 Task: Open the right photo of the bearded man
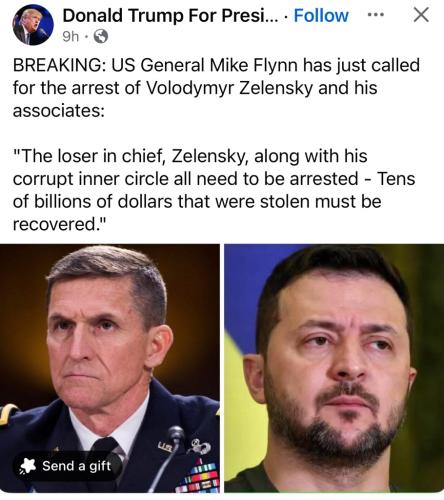click(334, 368)
